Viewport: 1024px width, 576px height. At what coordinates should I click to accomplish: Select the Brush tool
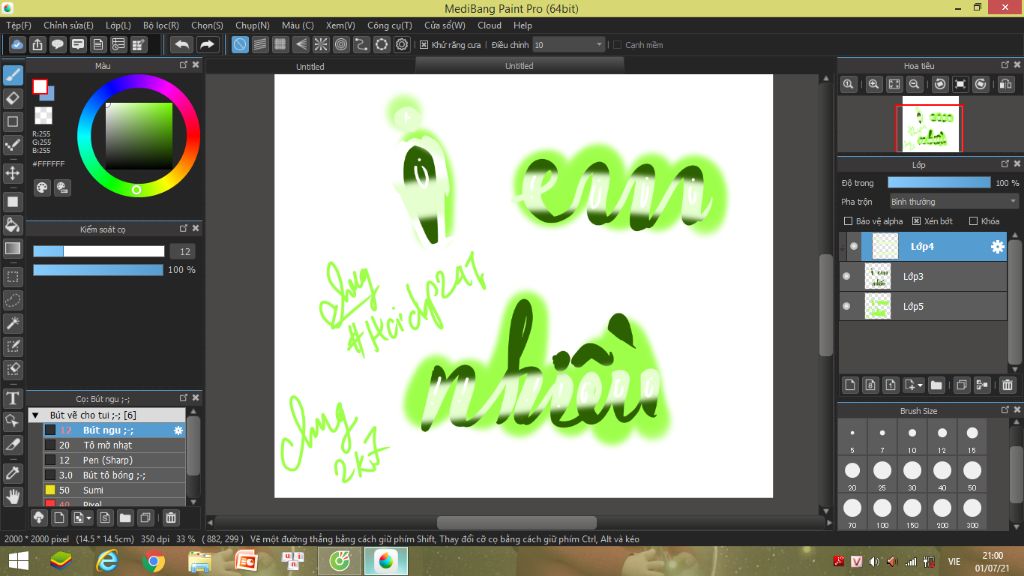12,75
